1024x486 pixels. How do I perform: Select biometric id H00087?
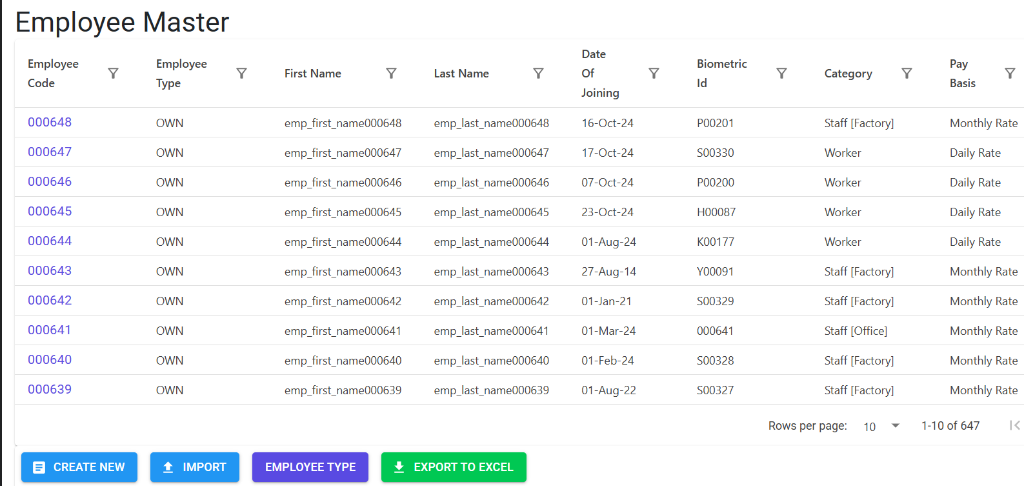pos(716,212)
